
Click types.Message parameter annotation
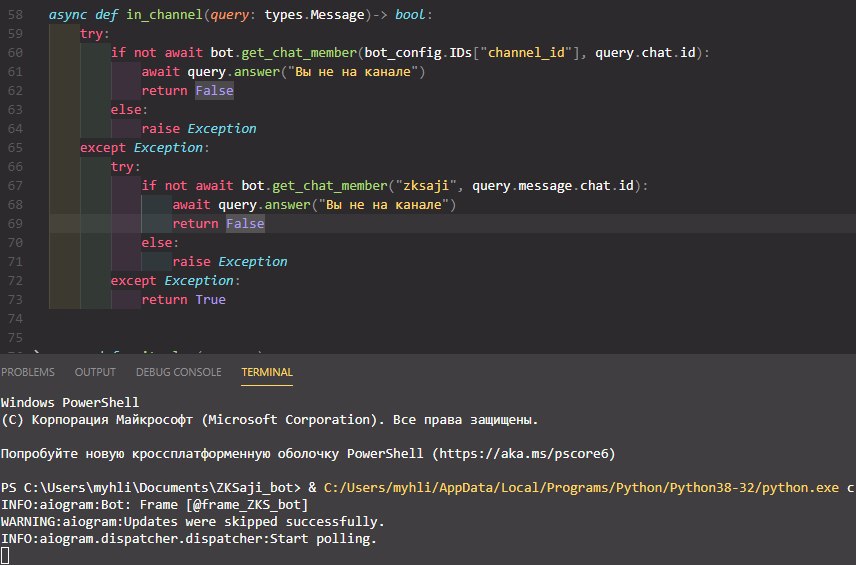pos(314,15)
